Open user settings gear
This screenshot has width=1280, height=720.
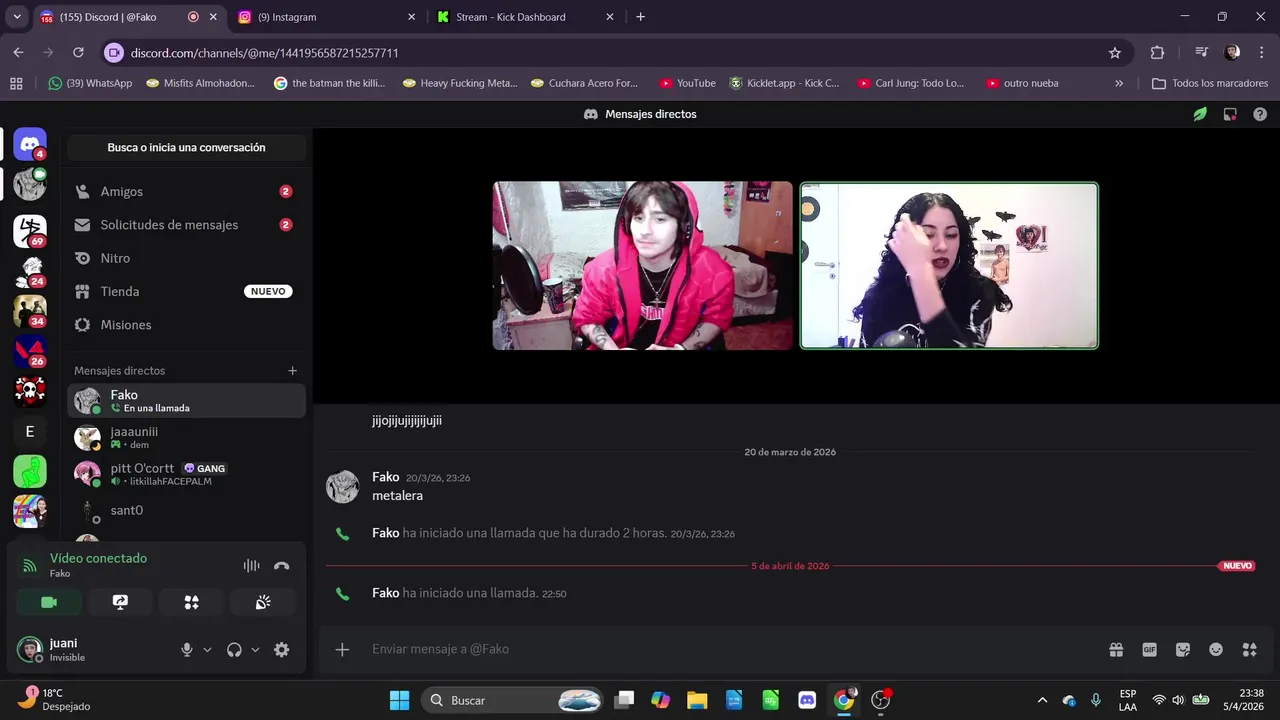(282, 649)
